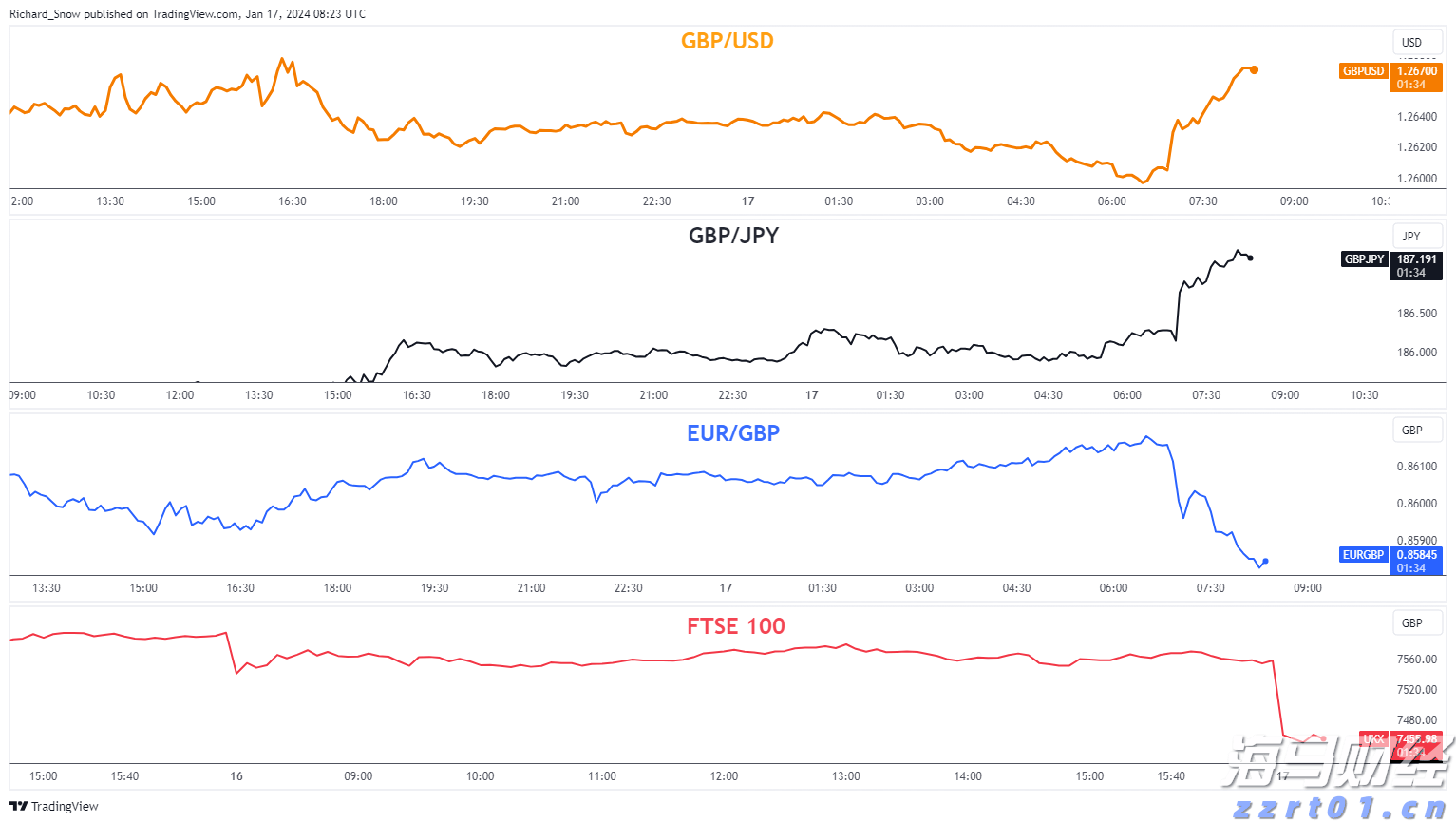Select the blue EURGBP symbol tag
The width and height of the screenshot is (1456, 823).
pos(1363,555)
